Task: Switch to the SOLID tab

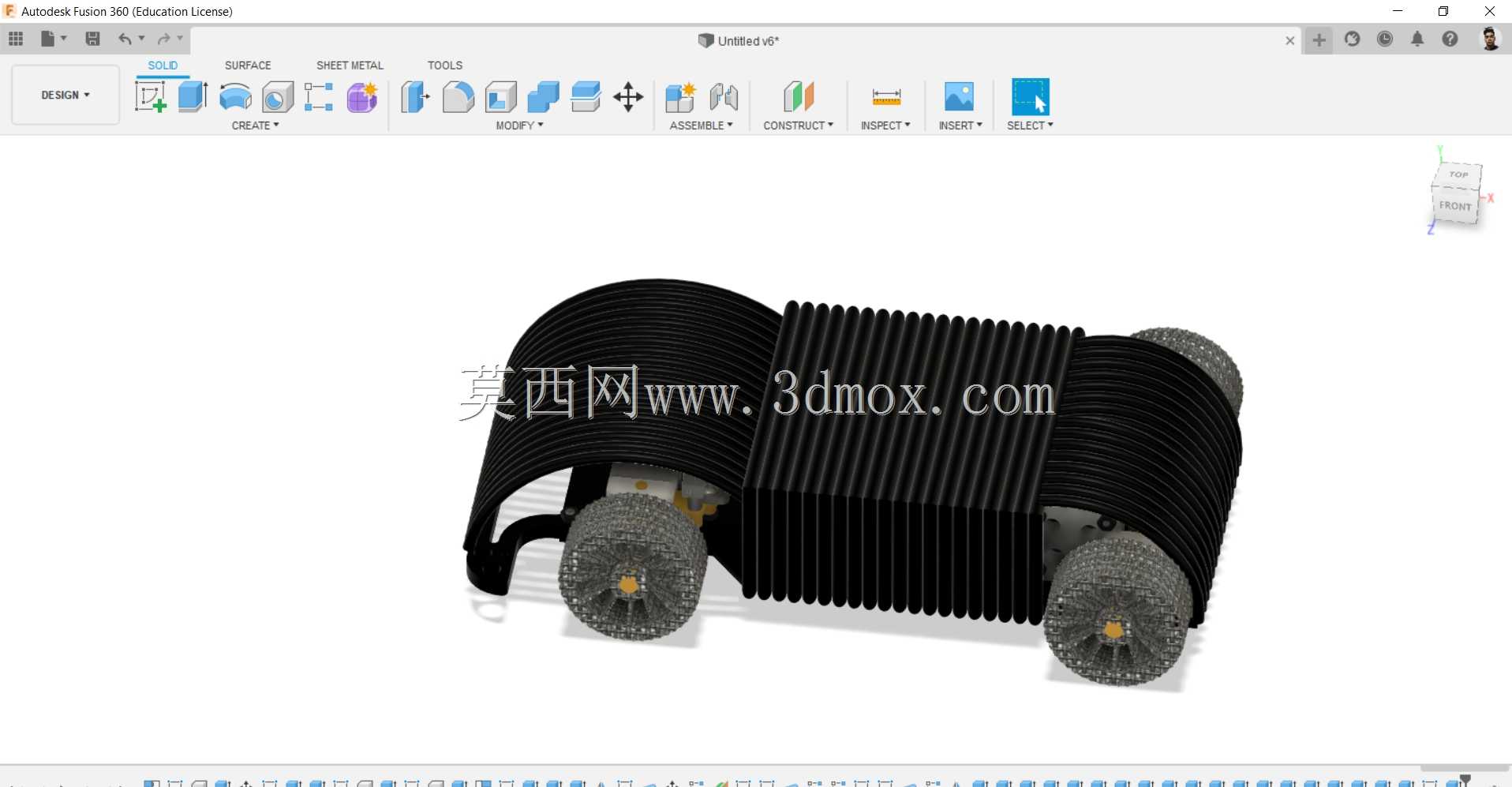Action: tap(163, 66)
